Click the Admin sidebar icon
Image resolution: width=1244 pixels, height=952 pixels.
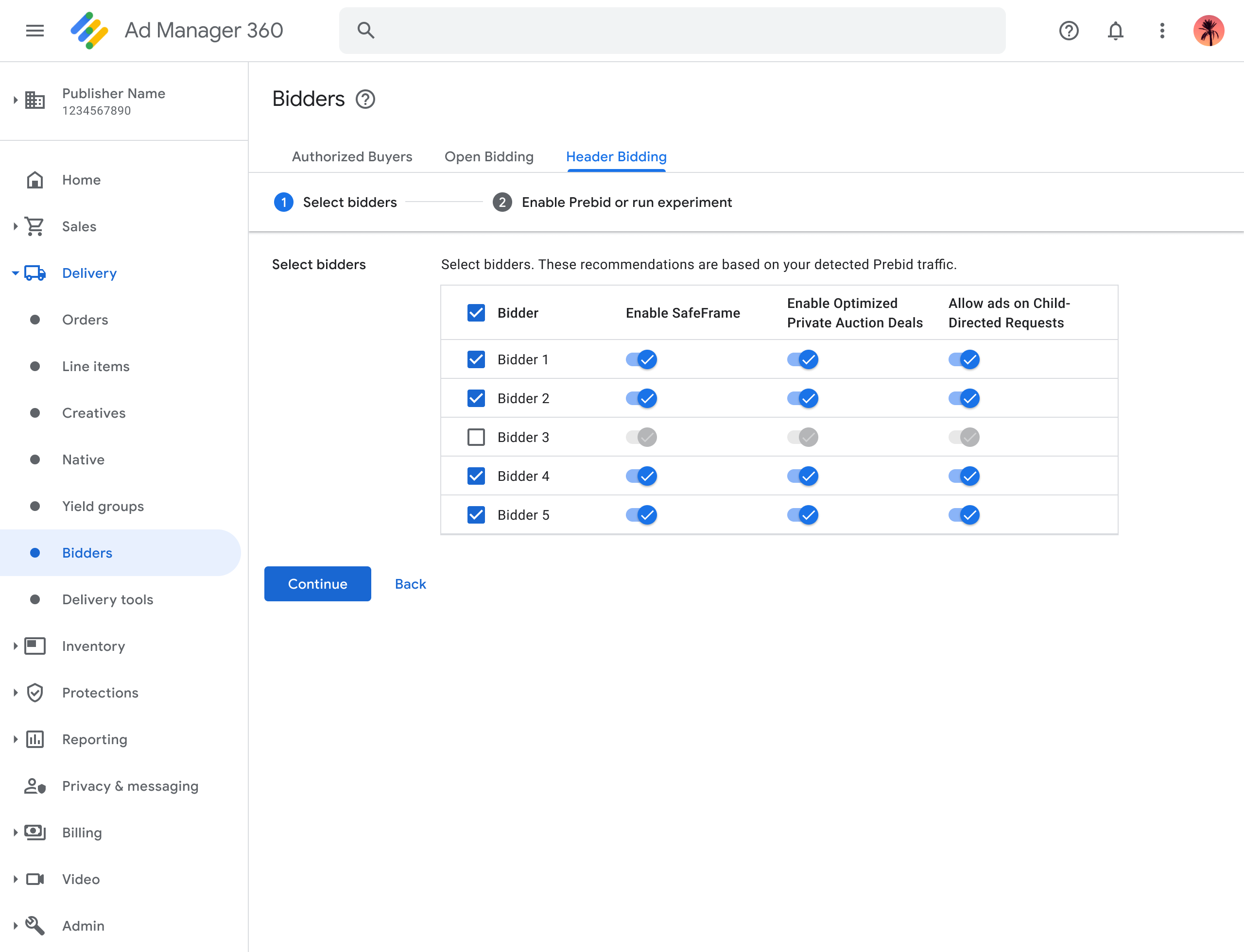coord(34,925)
